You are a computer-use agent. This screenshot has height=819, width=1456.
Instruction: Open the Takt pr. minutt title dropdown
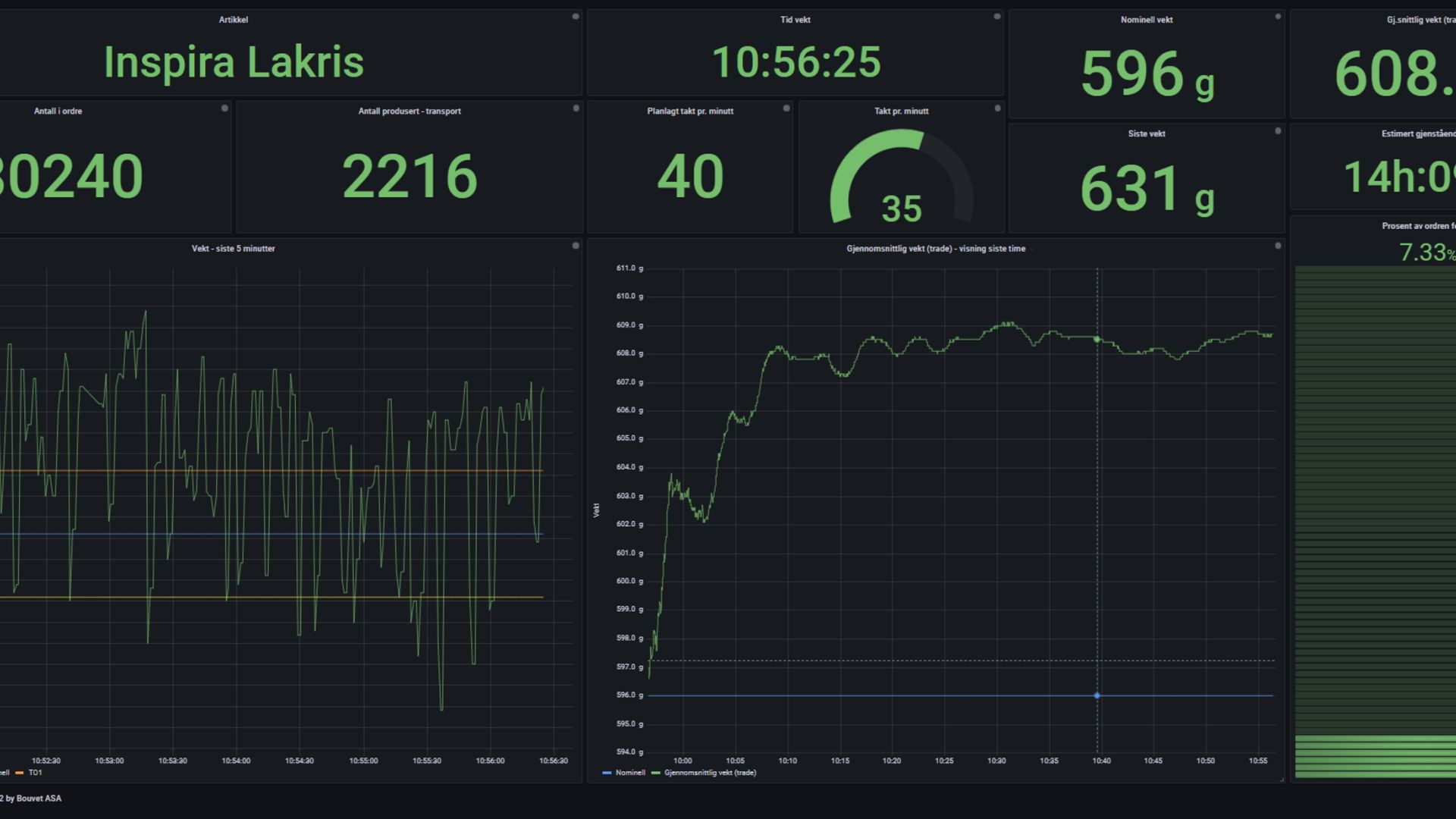tap(901, 111)
